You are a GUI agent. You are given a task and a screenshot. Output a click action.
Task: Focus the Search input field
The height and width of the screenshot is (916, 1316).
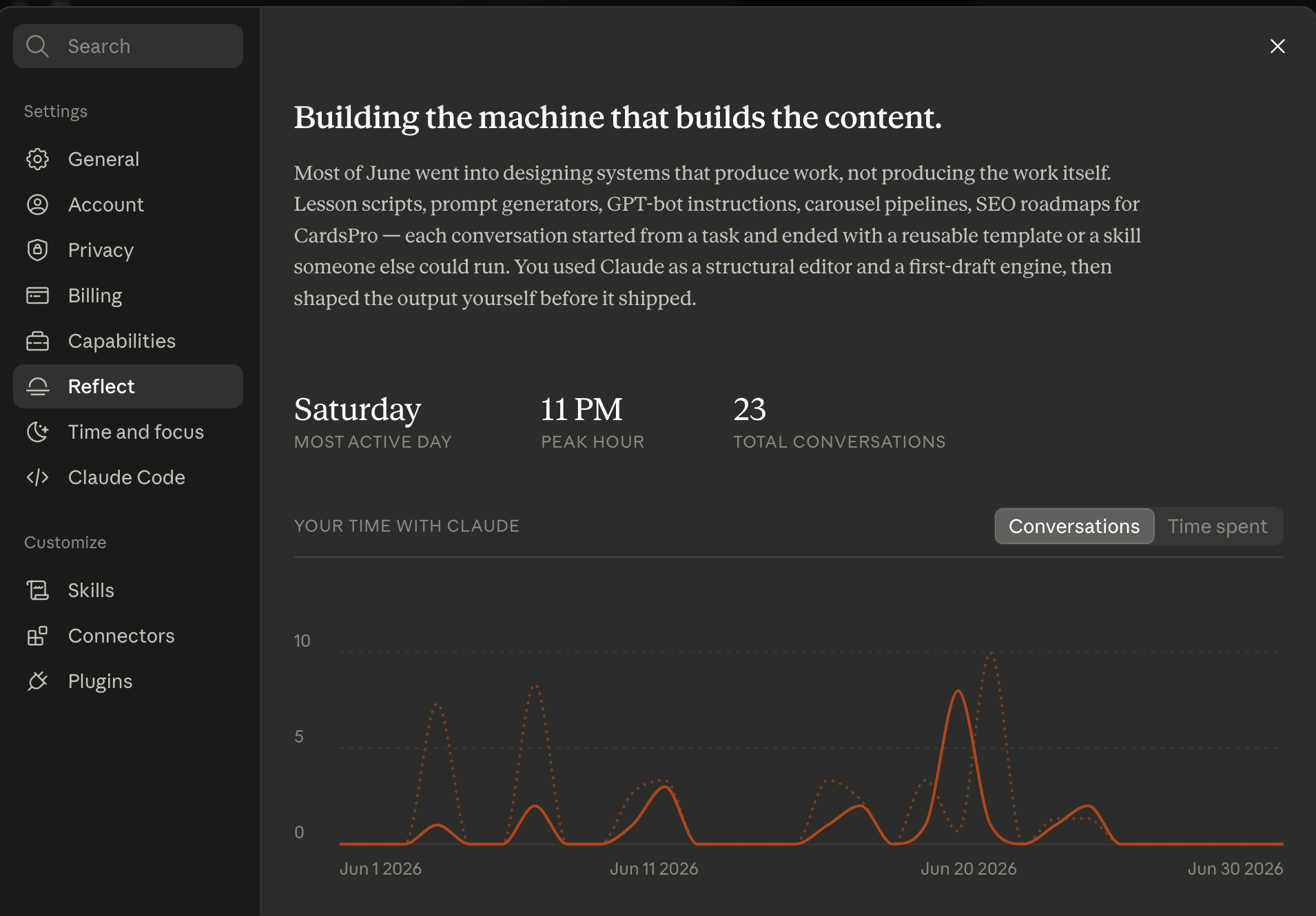[x=128, y=46]
